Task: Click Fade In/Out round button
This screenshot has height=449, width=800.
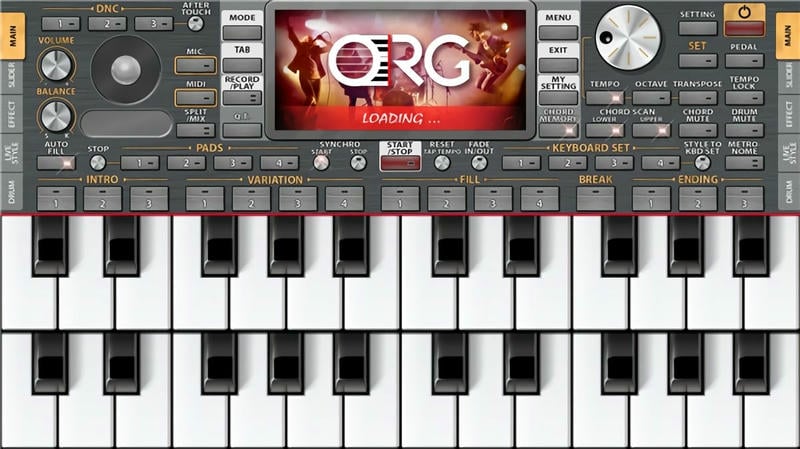Action: 479,163
